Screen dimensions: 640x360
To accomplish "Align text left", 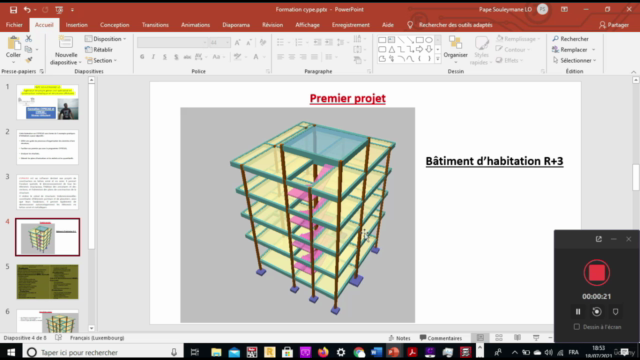I will [x=280, y=57].
